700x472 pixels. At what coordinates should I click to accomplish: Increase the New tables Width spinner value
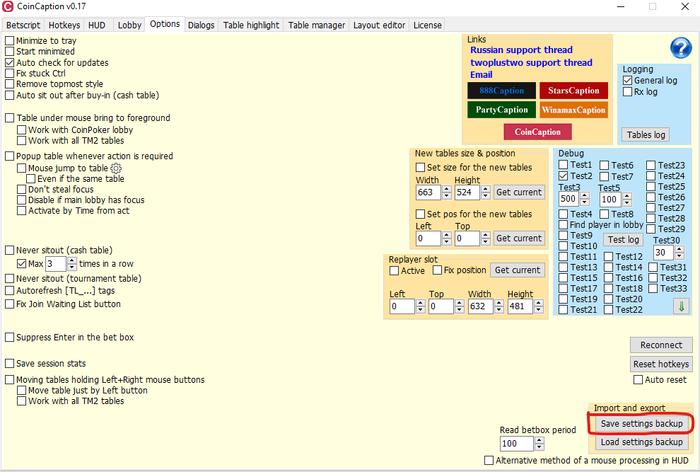pos(446,188)
